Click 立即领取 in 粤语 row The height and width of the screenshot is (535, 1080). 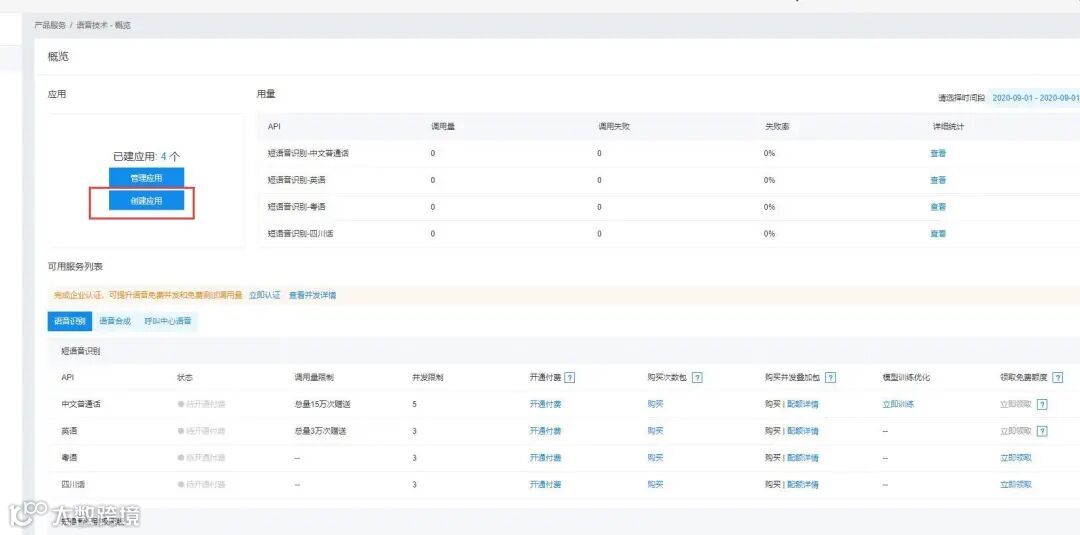click(1016, 458)
